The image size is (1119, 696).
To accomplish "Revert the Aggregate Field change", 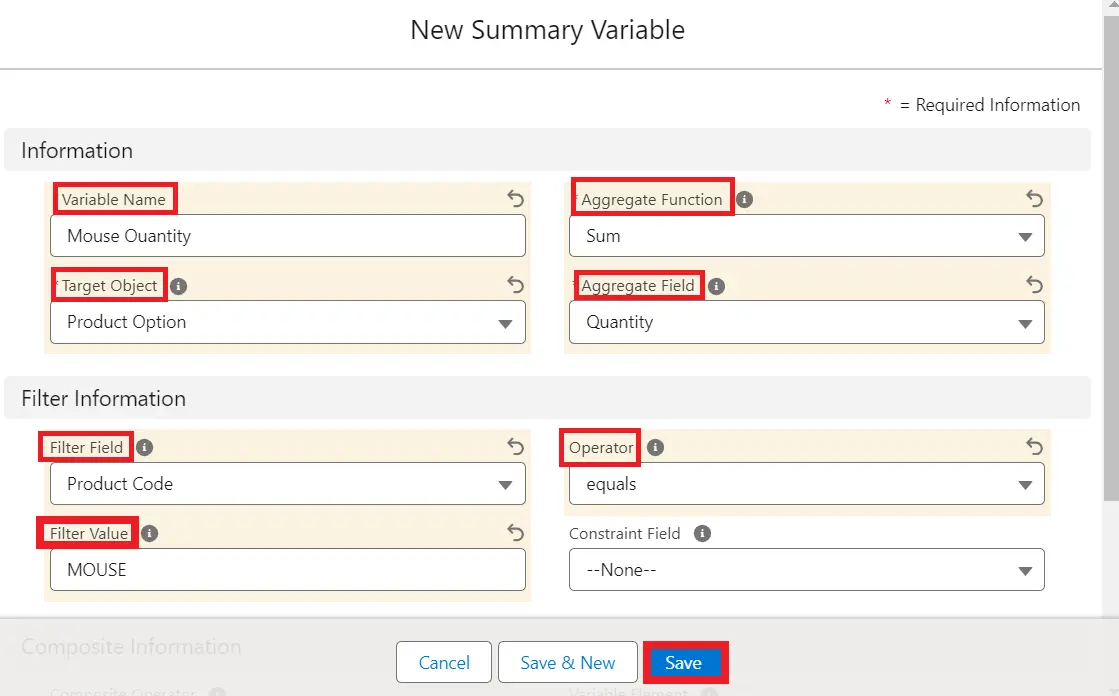I will coord(1034,285).
